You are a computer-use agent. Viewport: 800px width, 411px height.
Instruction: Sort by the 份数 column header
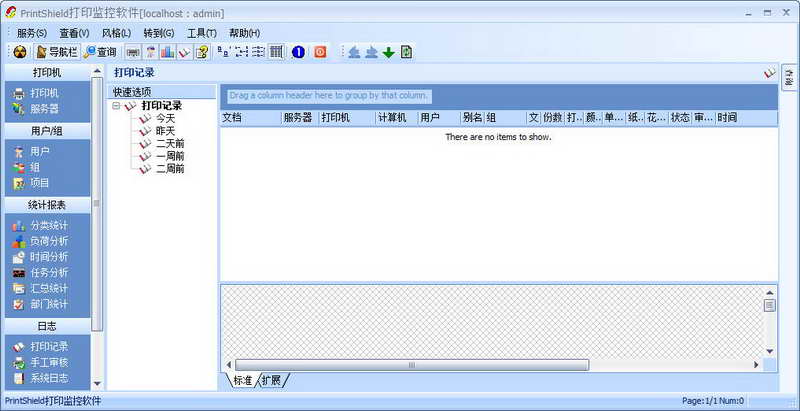(x=553, y=118)
